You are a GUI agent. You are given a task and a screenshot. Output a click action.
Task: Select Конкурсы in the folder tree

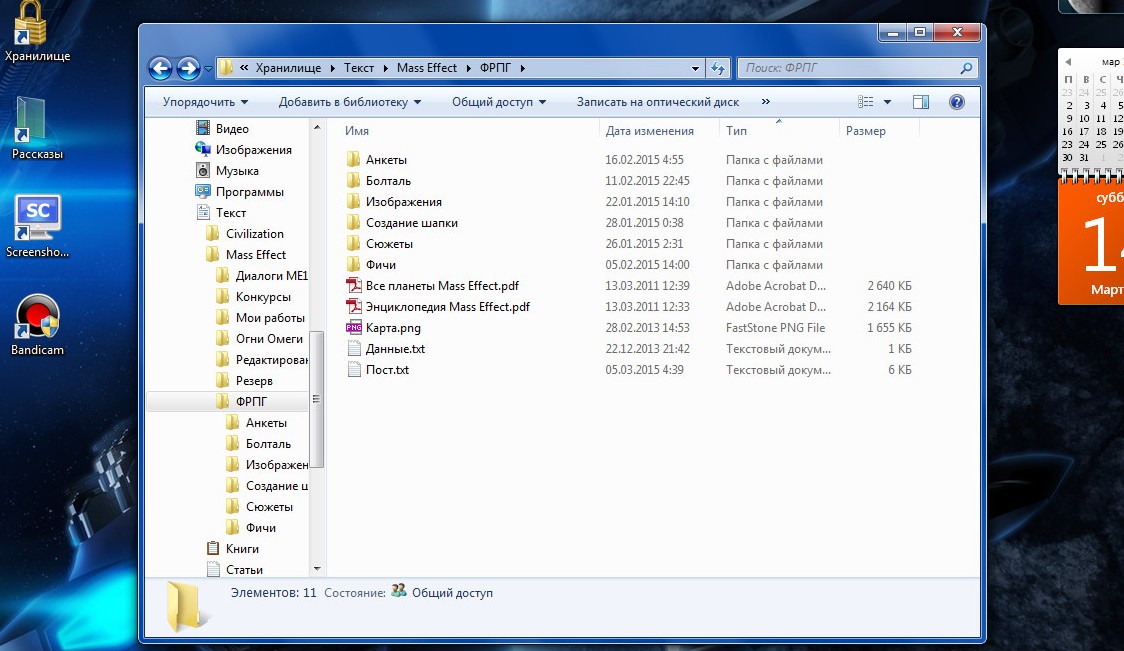click(263, 297)
